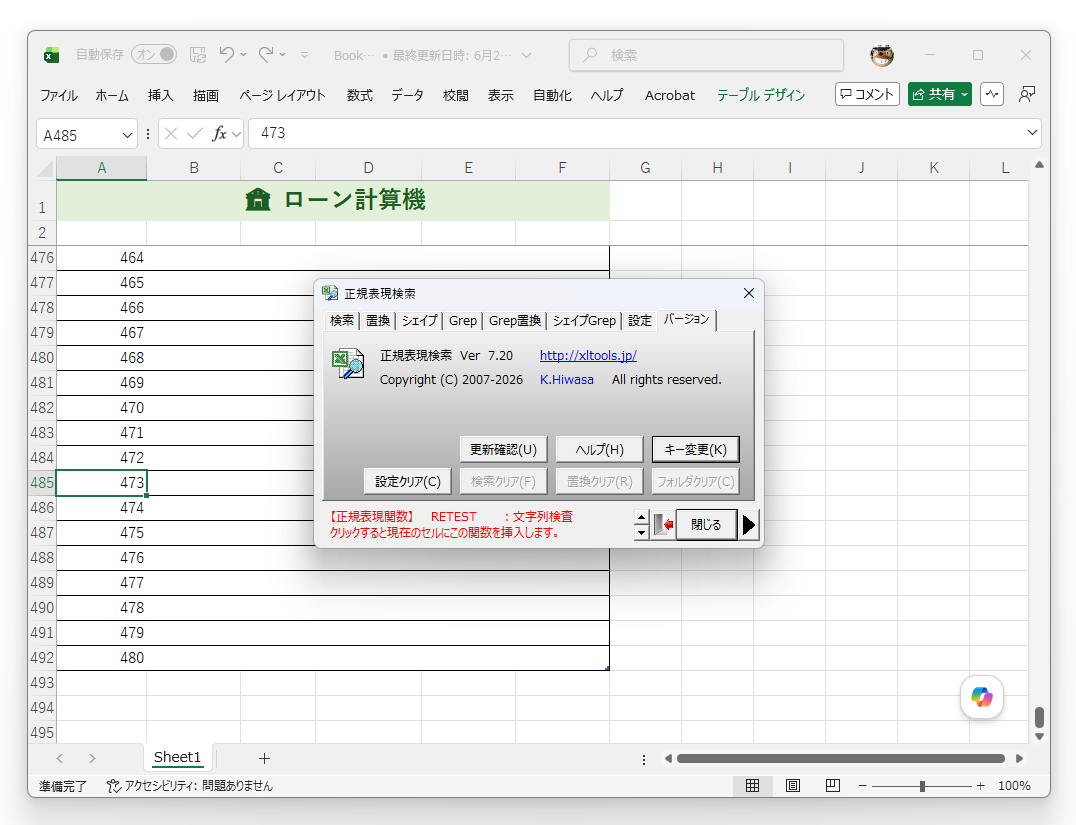The height and width of the screenshot is (825, 1076).
Task: Open the データ ribbon tab
Action: (408, 95)
